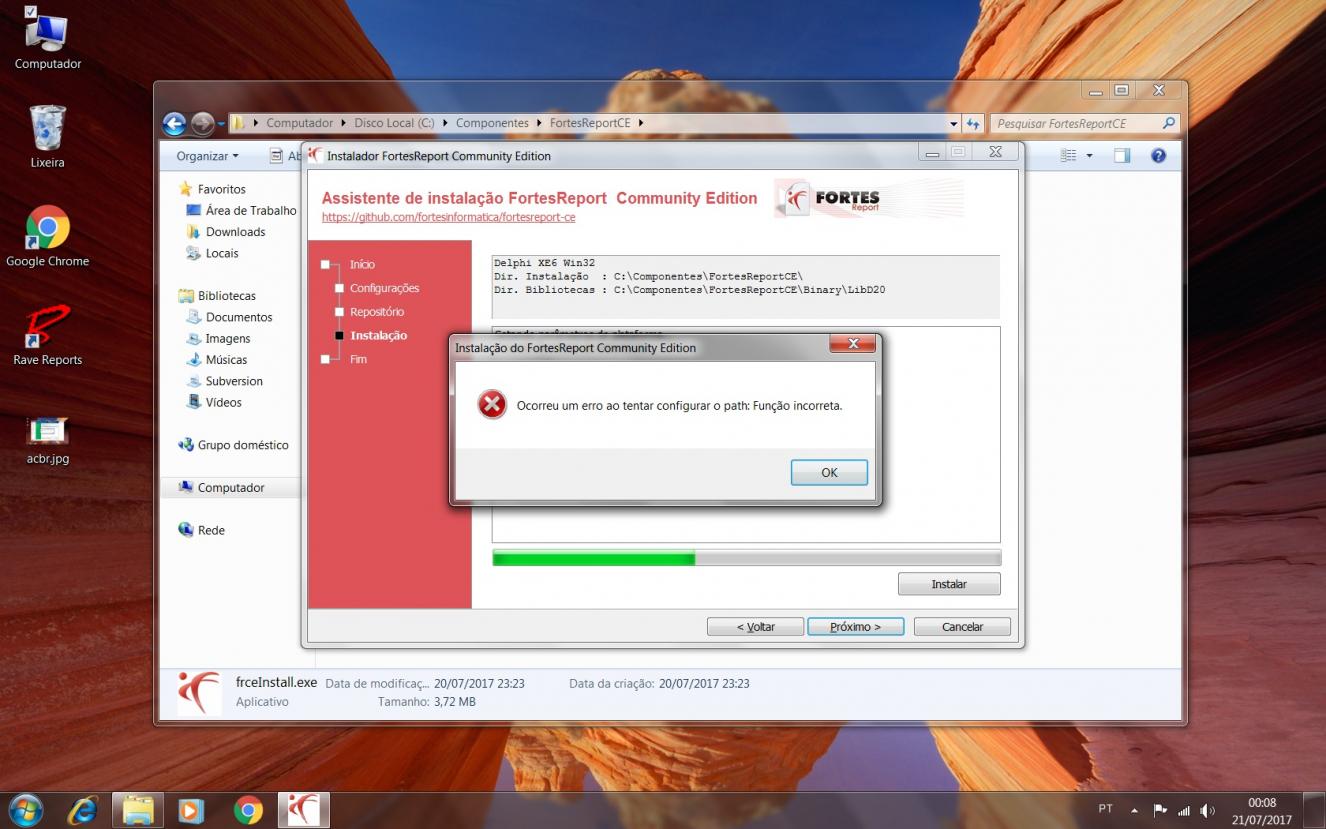Open Documentos library in the navigation pane
The width and height of the screenshot is (1326, 829).
[239, 317]
